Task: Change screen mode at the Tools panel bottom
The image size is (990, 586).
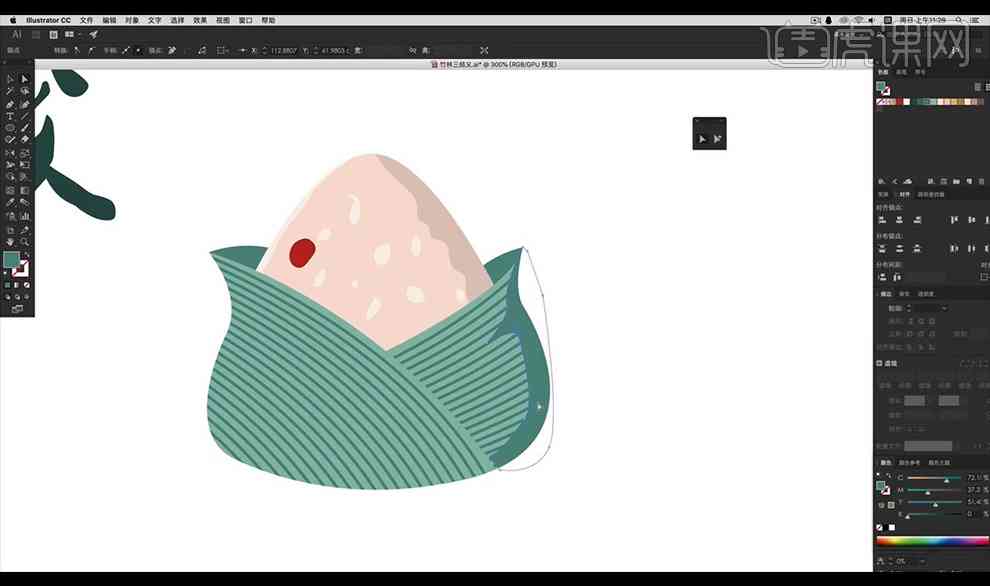Action: click(17, 309)
